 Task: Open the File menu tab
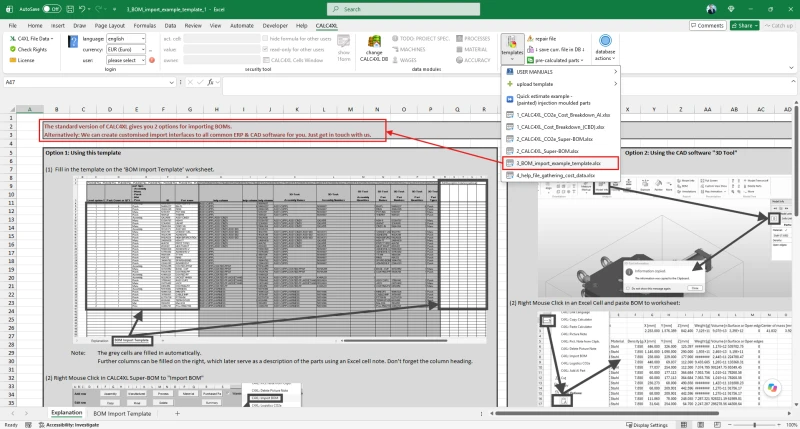[13, 26]
